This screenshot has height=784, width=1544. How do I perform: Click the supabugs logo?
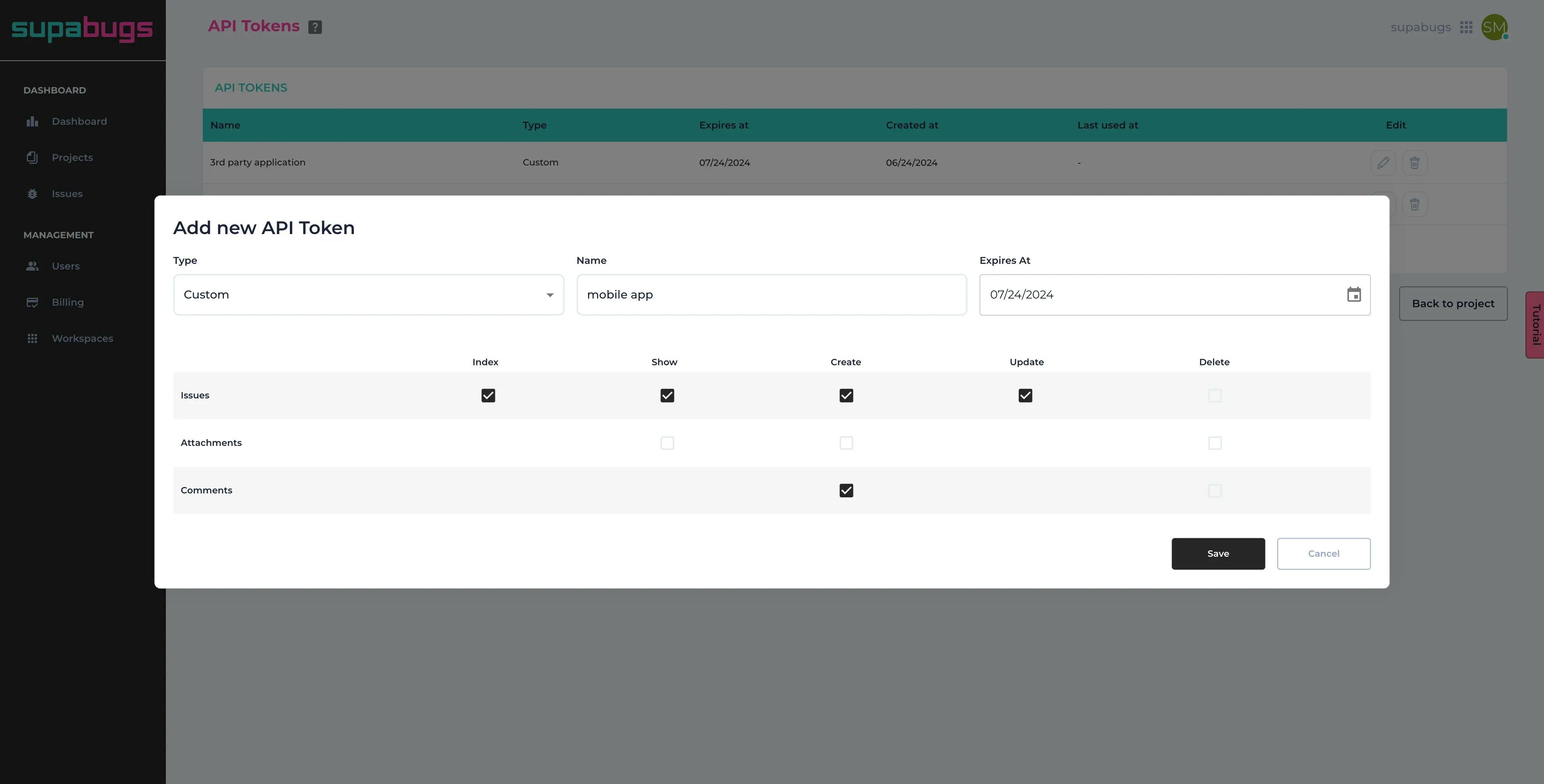[82, 29]
